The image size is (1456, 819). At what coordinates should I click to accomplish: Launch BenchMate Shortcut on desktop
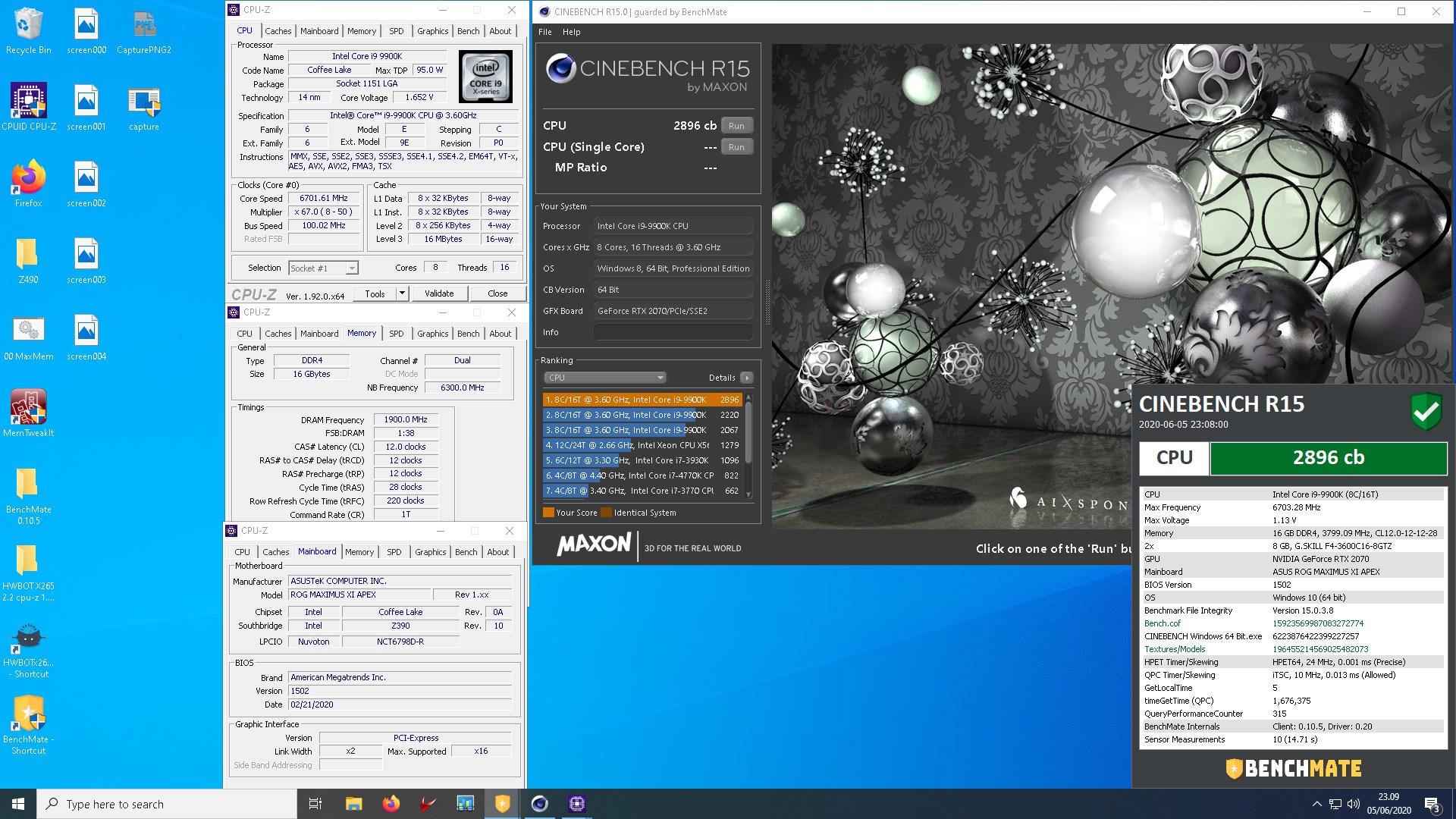point(28,725)
